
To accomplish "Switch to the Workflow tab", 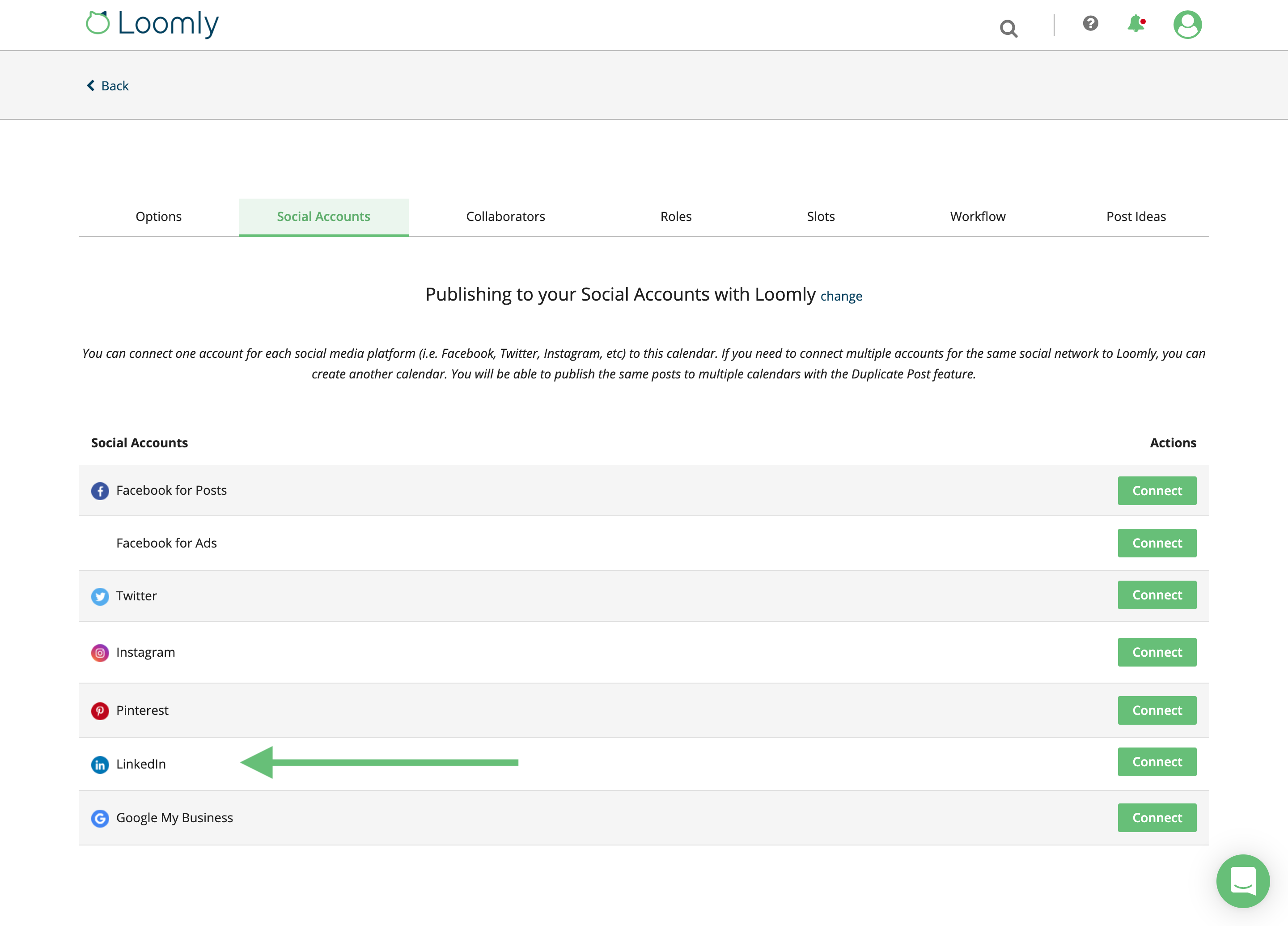I will click(977, 217).
